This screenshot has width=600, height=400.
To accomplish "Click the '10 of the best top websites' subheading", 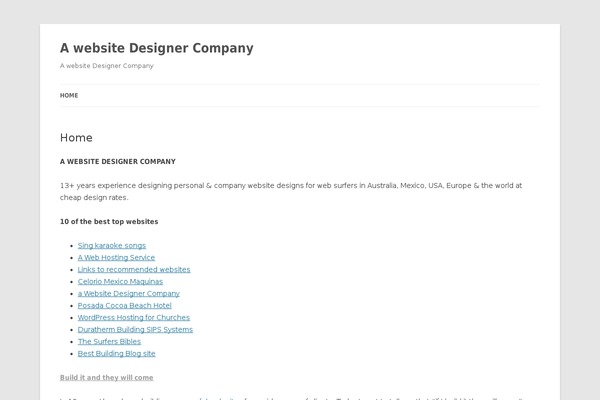I will coord(109,221).
